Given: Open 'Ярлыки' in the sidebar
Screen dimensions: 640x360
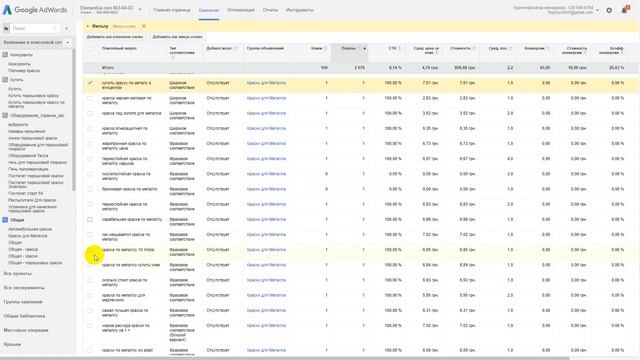Looking at the screenshot, I should pos(12,344).
